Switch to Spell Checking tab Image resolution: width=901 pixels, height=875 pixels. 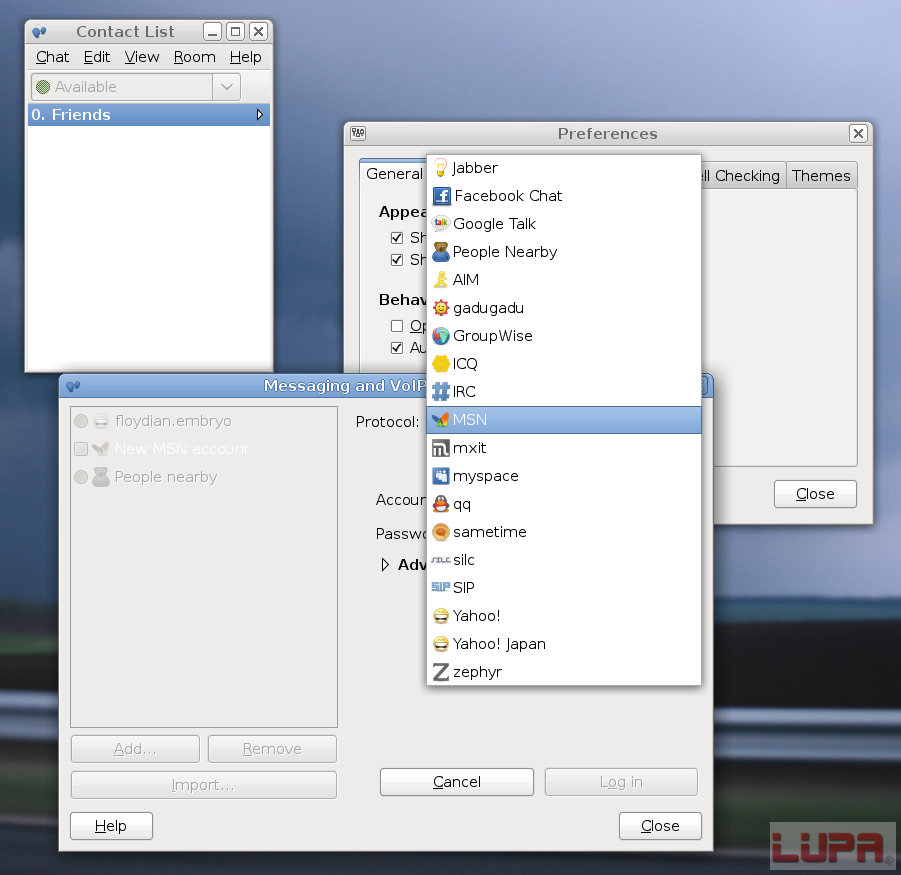tap(743, 175)
